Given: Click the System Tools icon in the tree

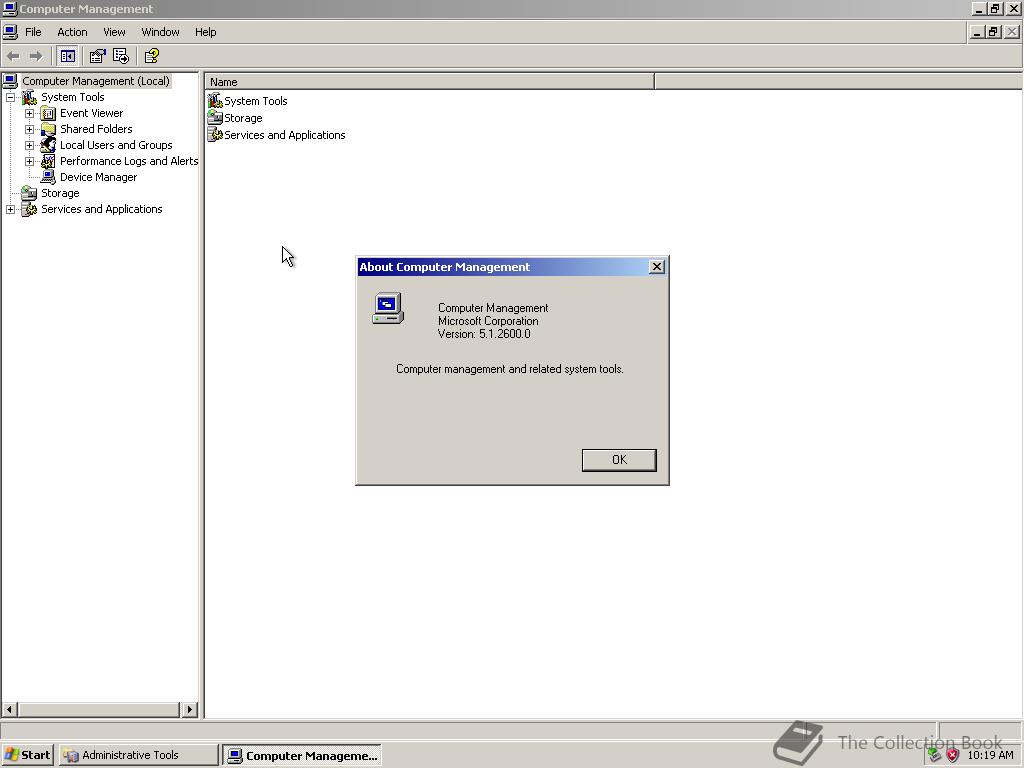Looking at the screenshot, I should pos(29,97).
